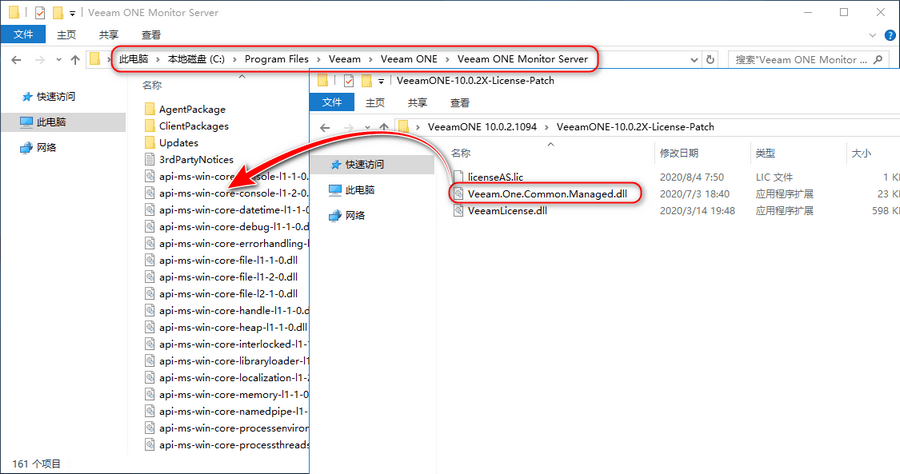Open quick access toolbar dropdown in Monitor Server title bar
This screenshot has height=474, width=900.
pos(72,13)
